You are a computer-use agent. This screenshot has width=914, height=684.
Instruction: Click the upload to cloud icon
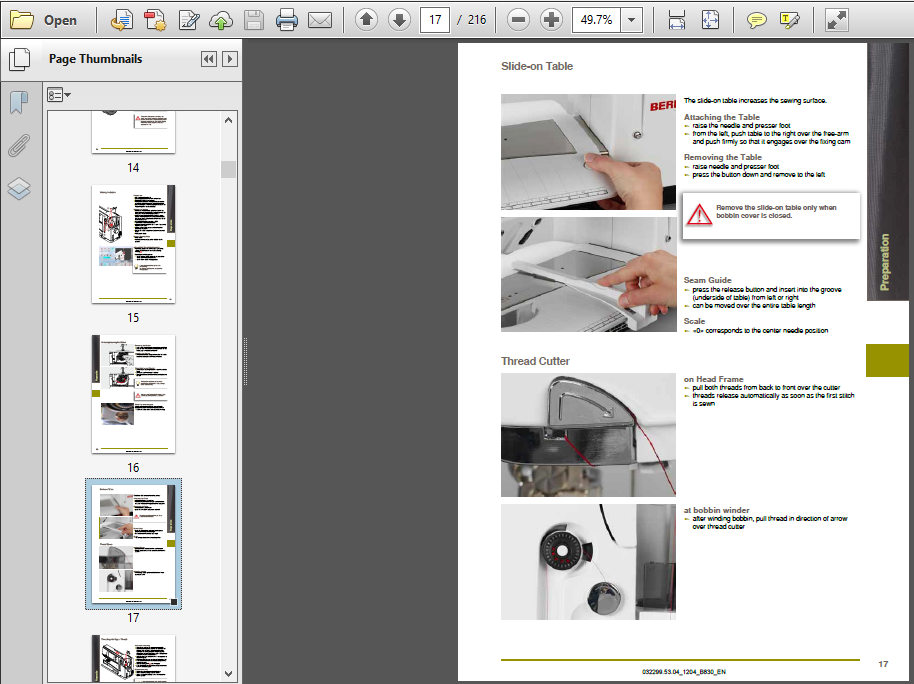(x=221, y=20)
